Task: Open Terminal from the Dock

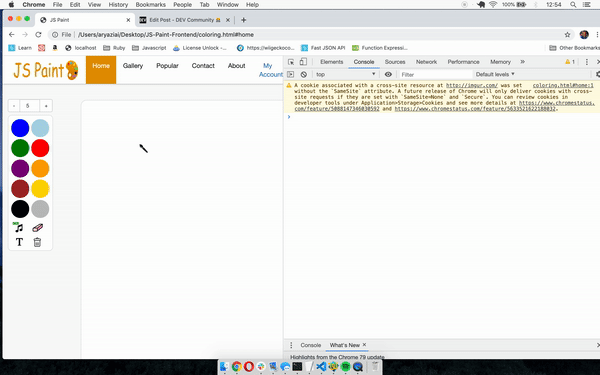Action: click(297, 367)
